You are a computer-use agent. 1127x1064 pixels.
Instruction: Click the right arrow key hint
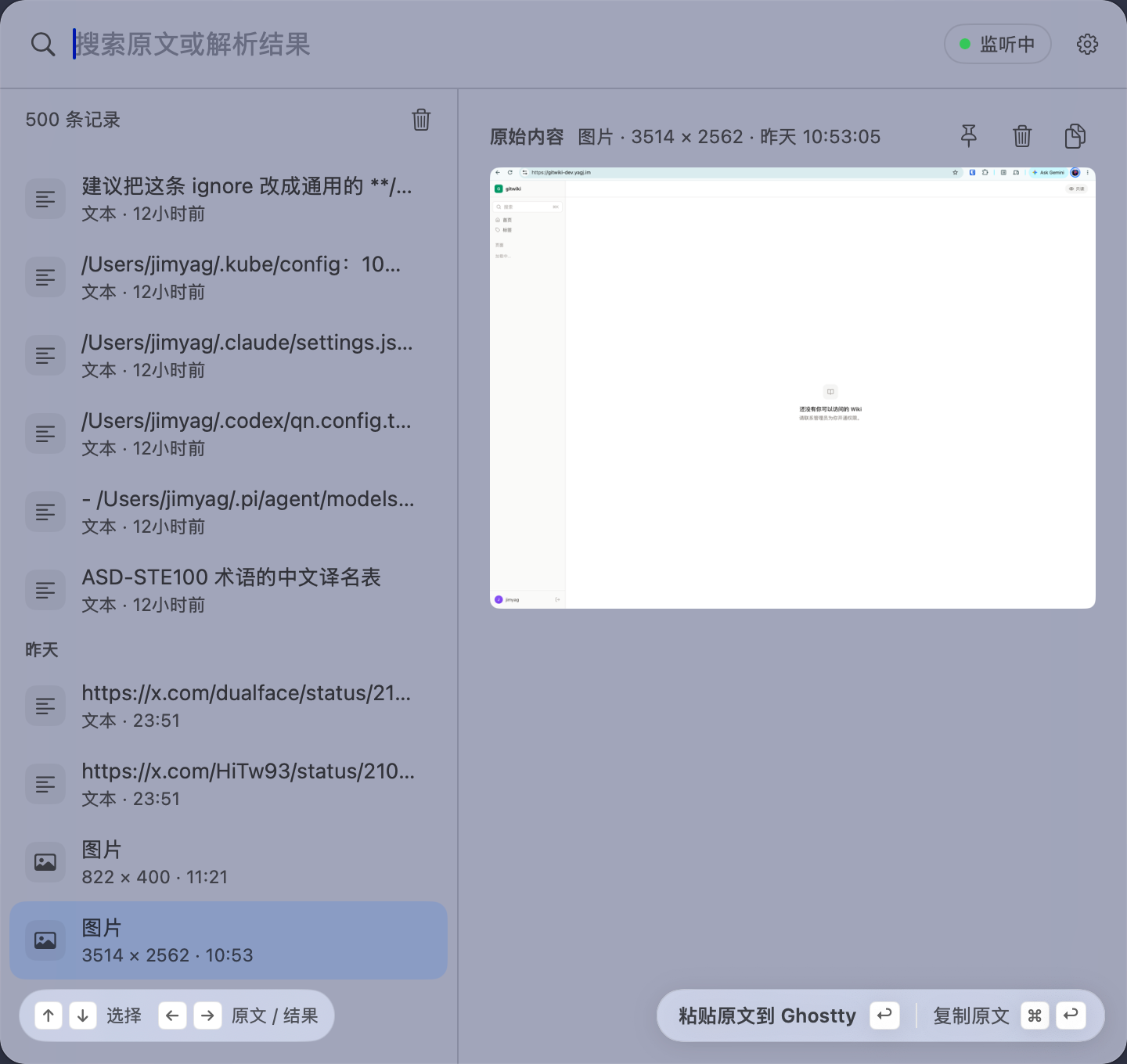point(207,1015)
